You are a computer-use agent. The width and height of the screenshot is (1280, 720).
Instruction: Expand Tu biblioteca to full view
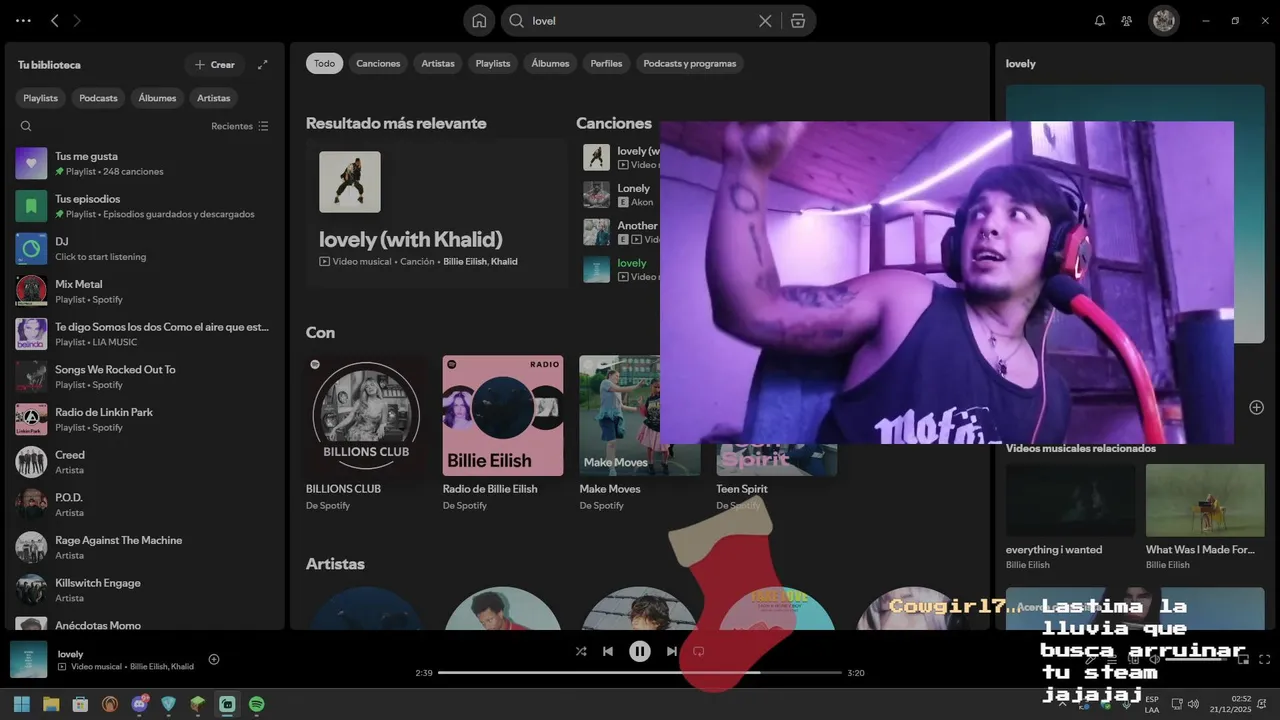(x=262, y=64)
